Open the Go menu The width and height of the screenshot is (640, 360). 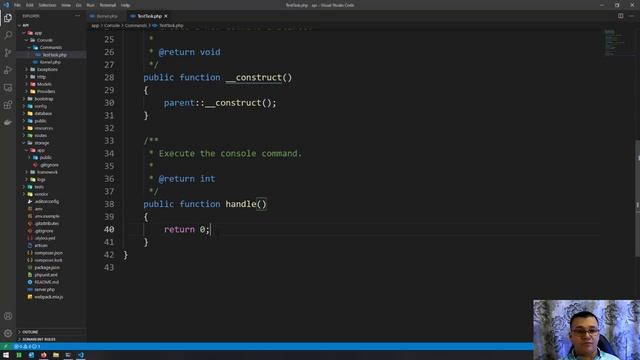pos(78,5)
